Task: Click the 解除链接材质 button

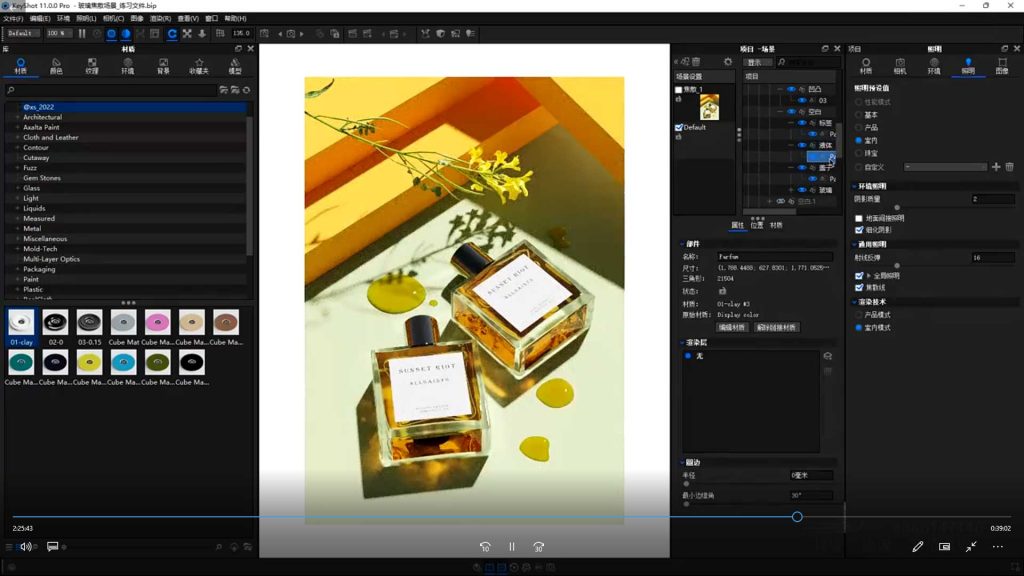Action: tap(776, 327)
